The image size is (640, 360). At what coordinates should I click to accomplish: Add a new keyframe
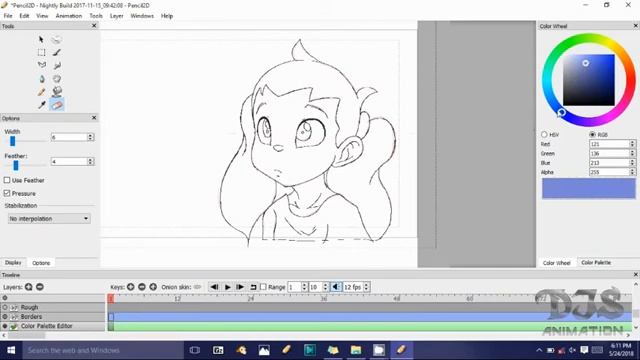coord(131,287)
